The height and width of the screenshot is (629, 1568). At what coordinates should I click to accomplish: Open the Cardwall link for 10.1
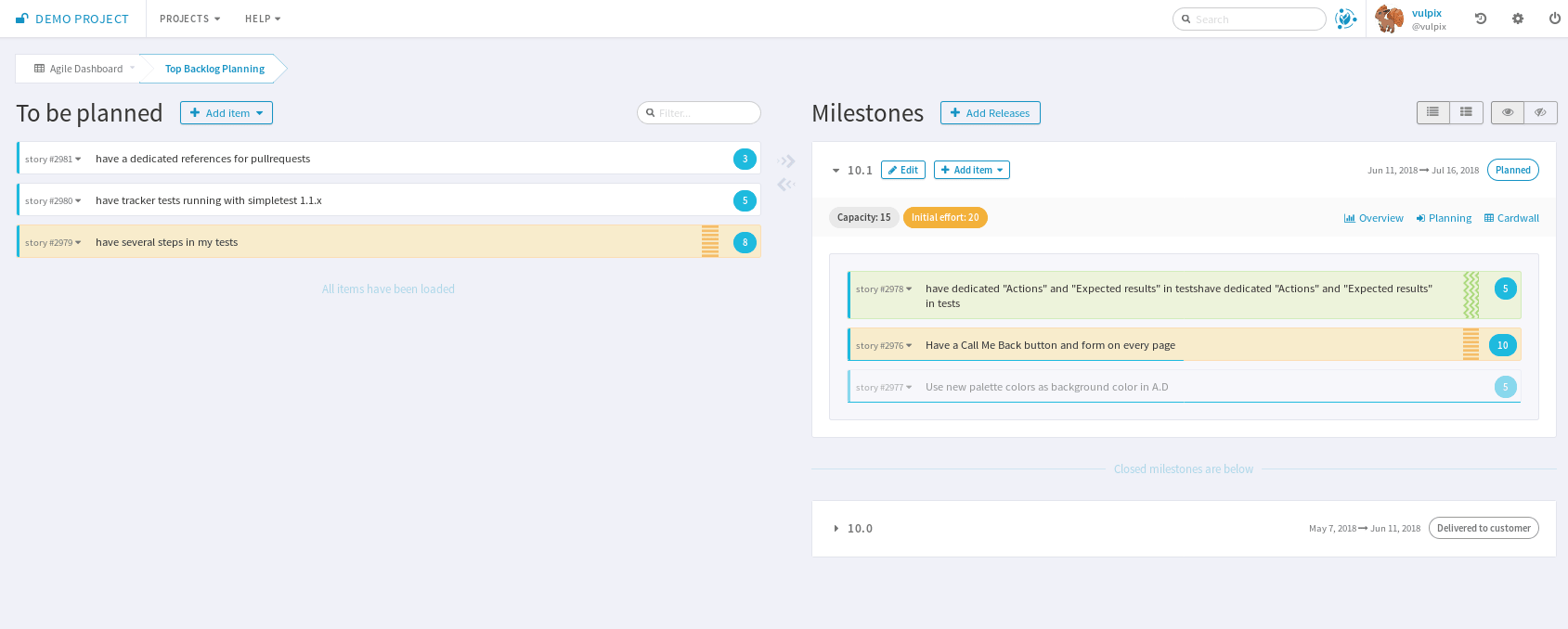(x=1511, y=218)
